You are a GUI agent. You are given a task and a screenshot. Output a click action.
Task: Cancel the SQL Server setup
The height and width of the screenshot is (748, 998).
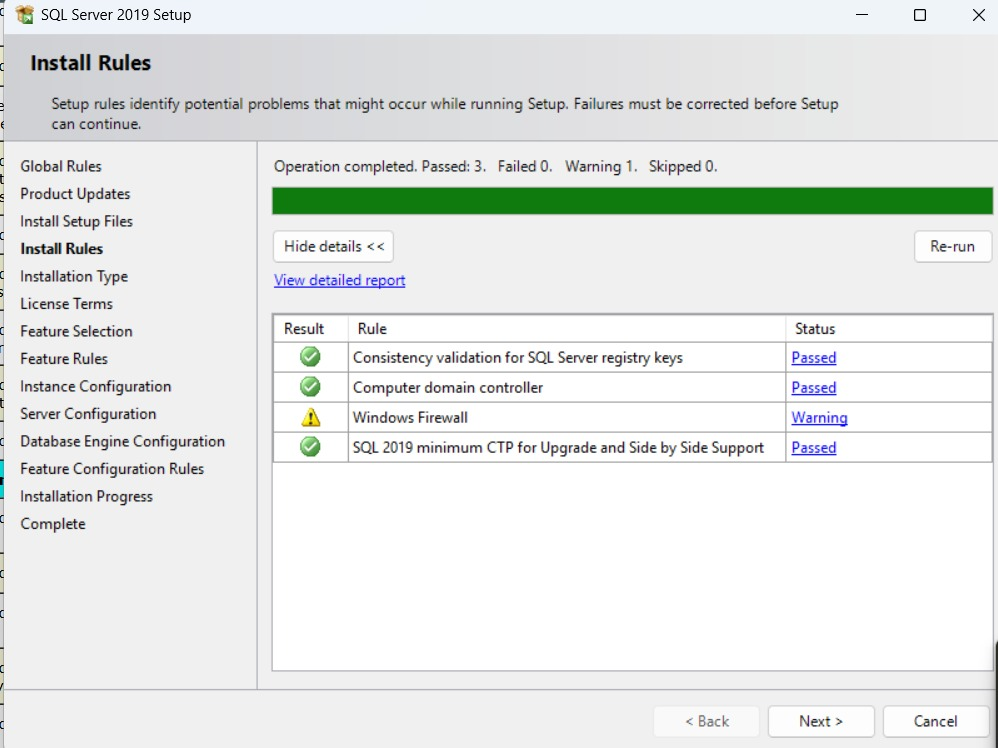click(x=936, y=721)
